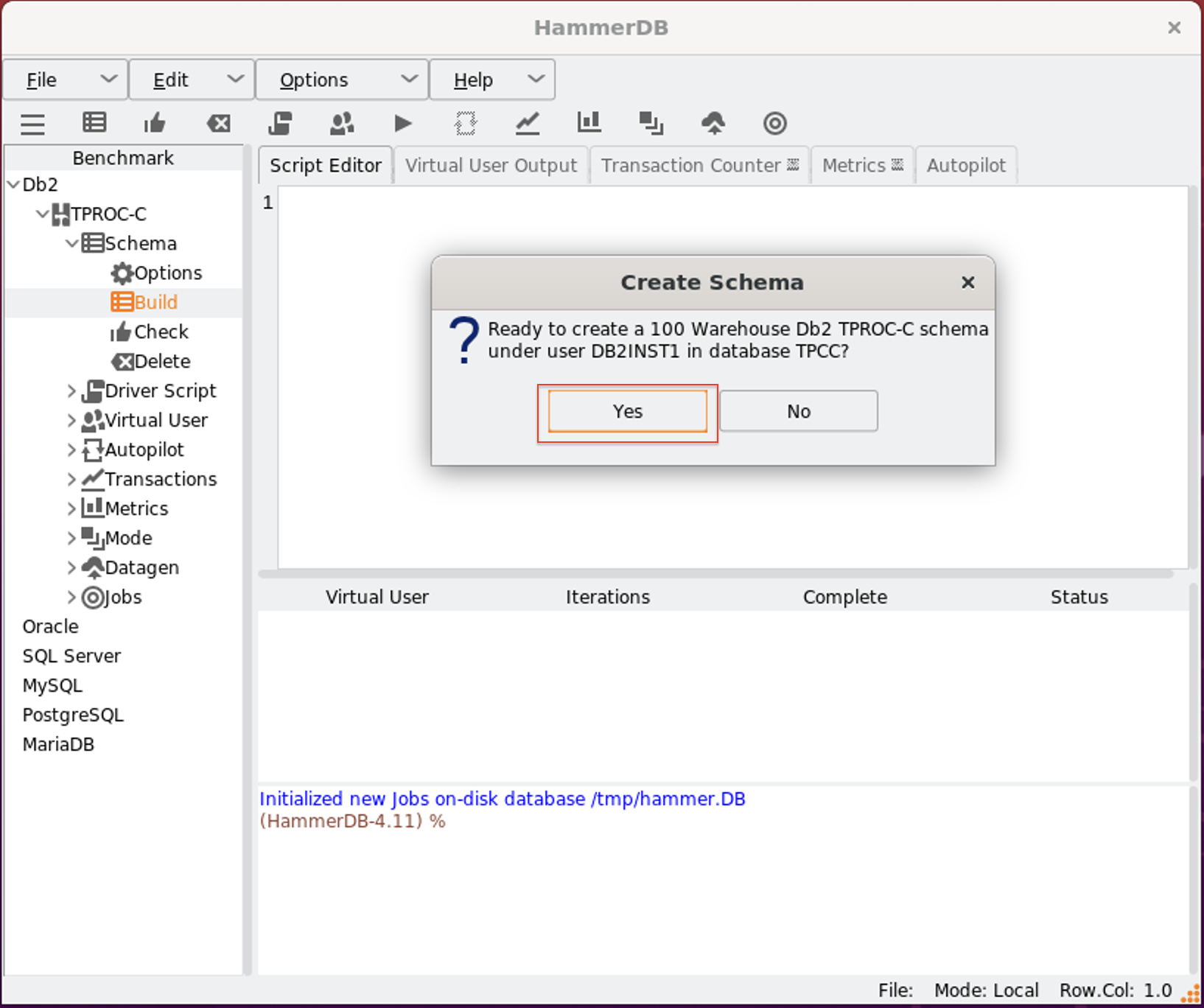
Task: Close the Create Schema dialog
Action: pos(968,282)
